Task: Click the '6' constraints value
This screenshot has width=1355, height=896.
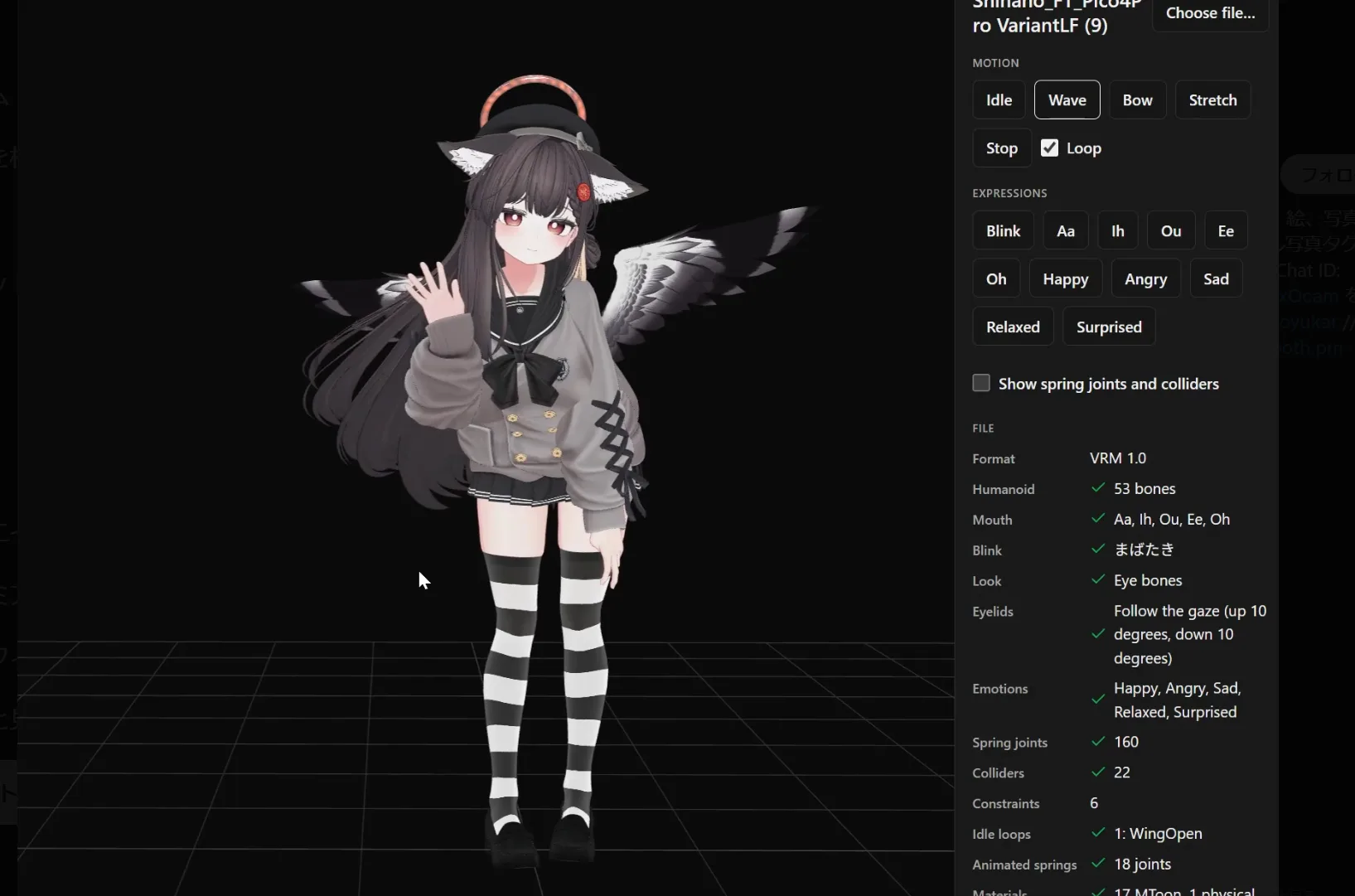Action: (1094, 803)
